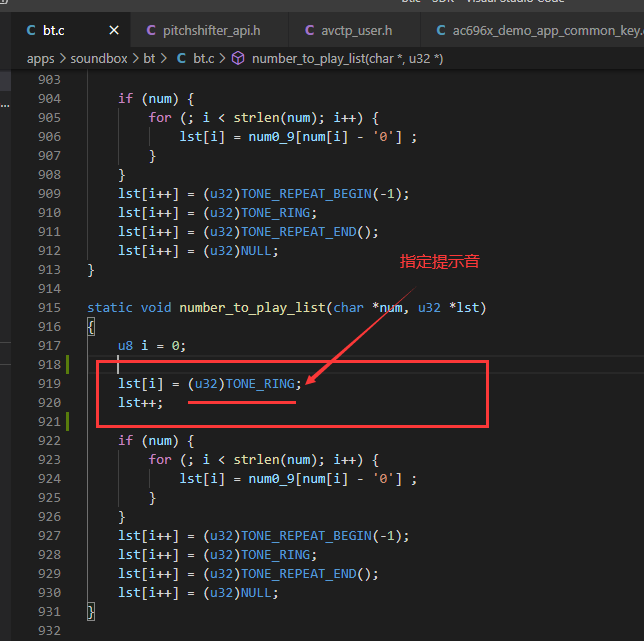Image resolution: width=644 pixels, height=641 pixels.
Task: Select 'soundbox' in the breadcrumb path
Action: [x=99, y=59]
